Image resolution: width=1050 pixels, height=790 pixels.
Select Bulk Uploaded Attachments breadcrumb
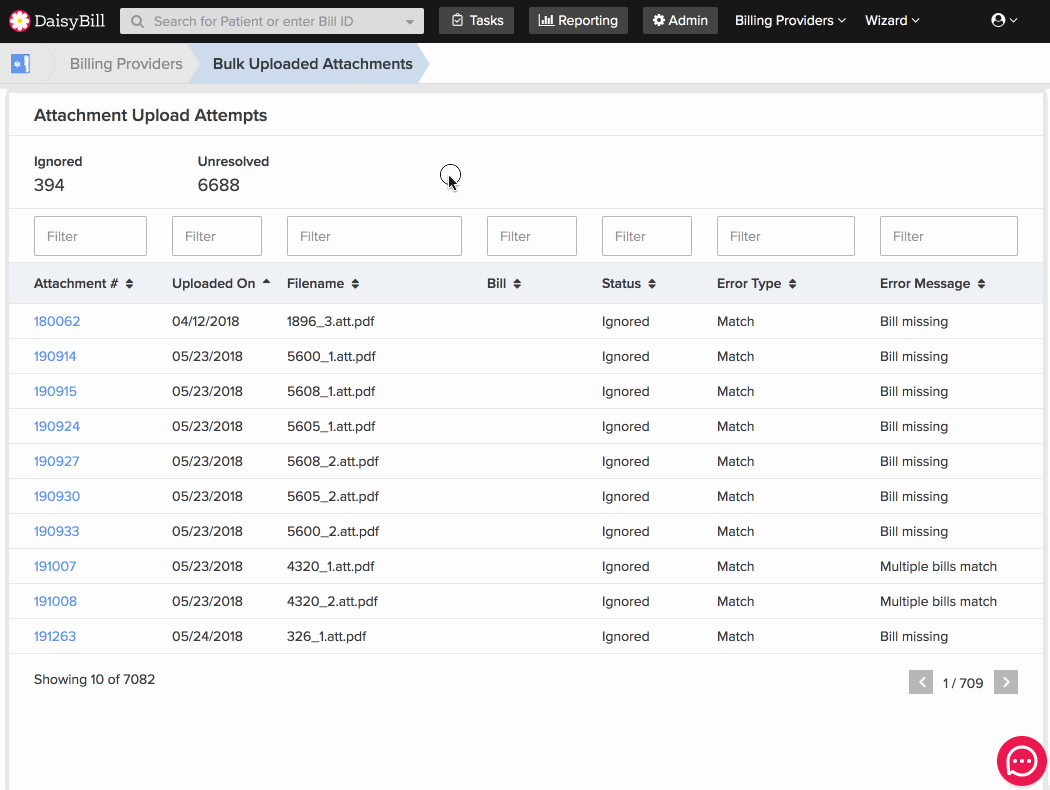313,64
